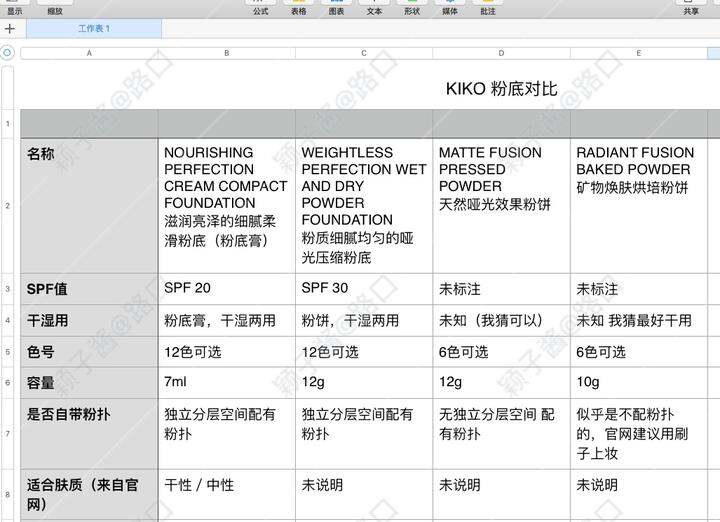Click the 文本 (Text) toolbar button
Image resolution: width=720 pixels, height=522 pixels.
pyautogui.click(x=374, y=7)
